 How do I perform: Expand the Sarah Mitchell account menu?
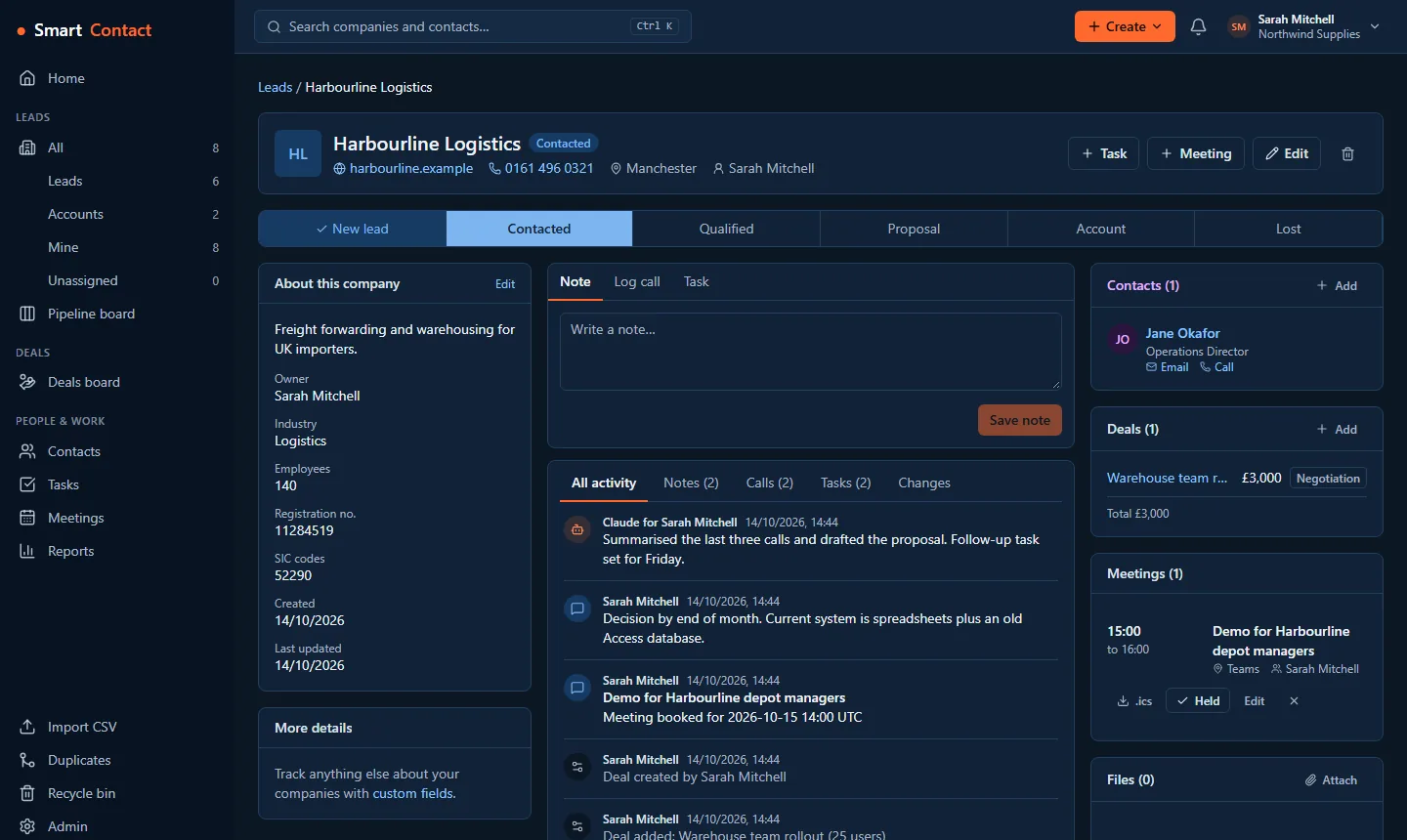click(1304, 26)
